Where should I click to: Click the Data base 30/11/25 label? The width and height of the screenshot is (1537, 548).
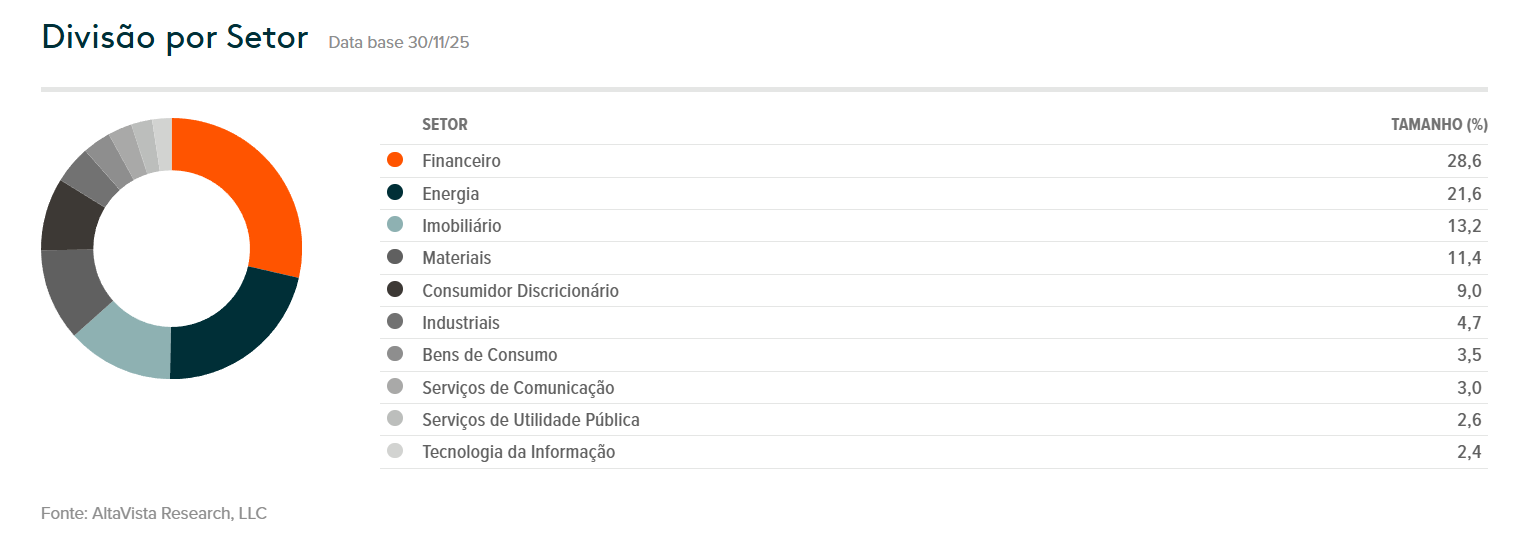[398, 43]
